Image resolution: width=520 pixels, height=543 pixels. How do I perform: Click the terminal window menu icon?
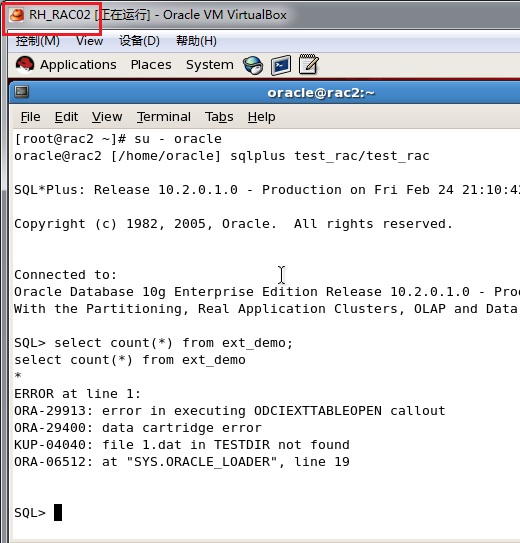[x=22, y=92]
